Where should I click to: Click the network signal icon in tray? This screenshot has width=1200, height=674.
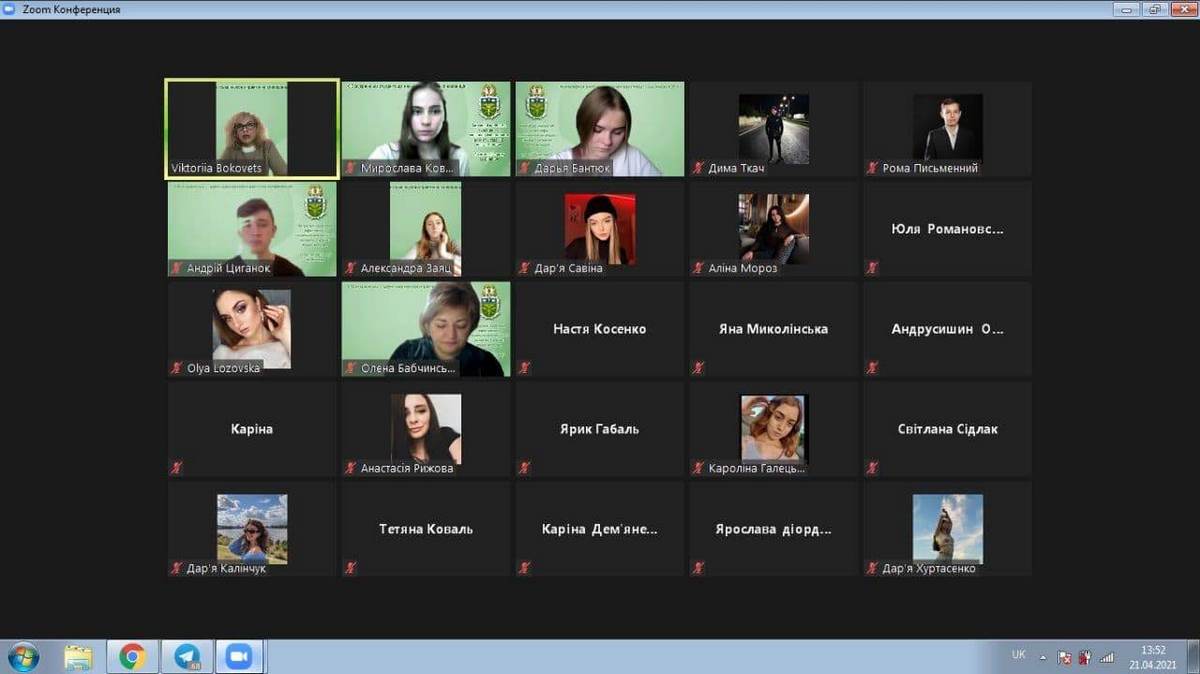(1107, 657)
